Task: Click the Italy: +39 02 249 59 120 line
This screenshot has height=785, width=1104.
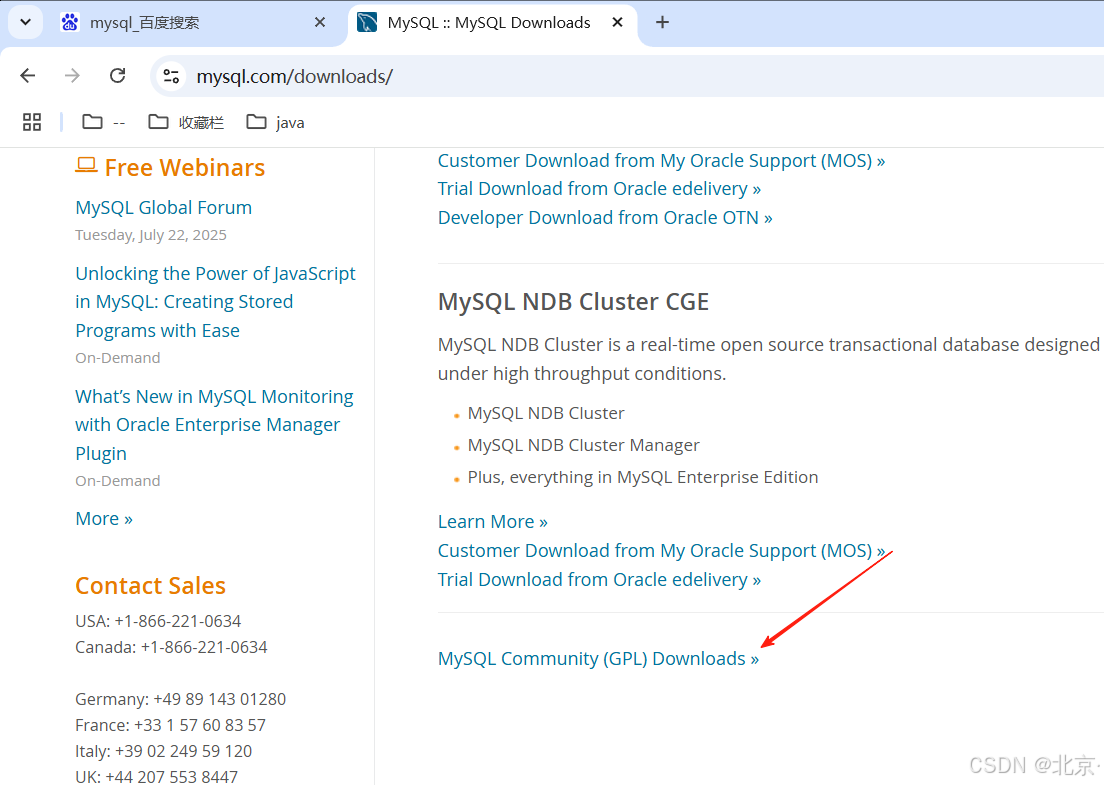Action: coord(163,751)
